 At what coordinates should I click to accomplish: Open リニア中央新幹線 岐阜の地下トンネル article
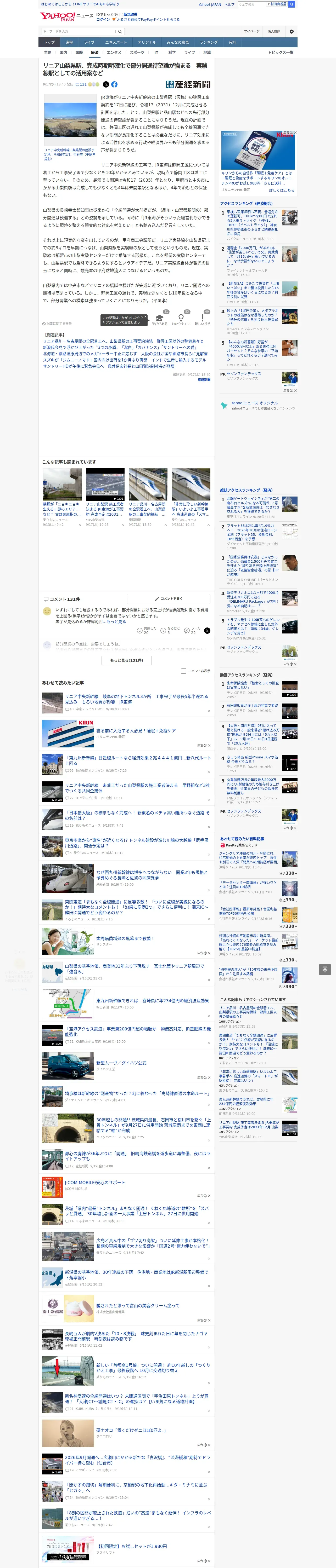click(137, 699)
